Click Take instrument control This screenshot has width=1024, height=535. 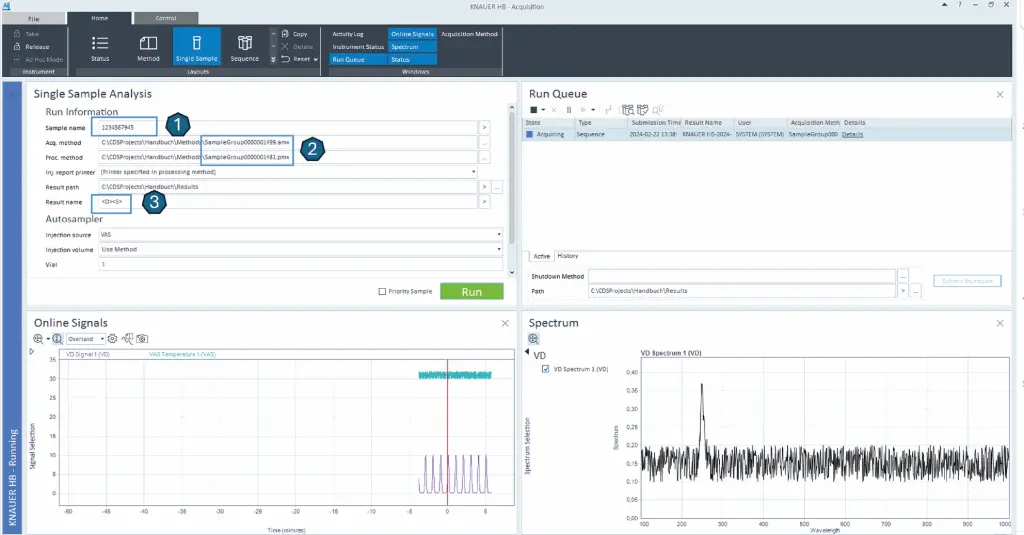27,34
